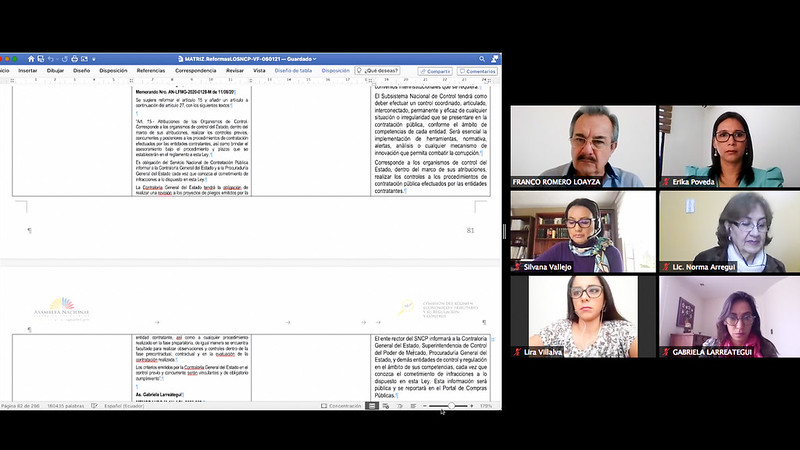
Task: Click 'El Subsistema Nacional de Control' paragraph
Action: [x=431, y=124]
